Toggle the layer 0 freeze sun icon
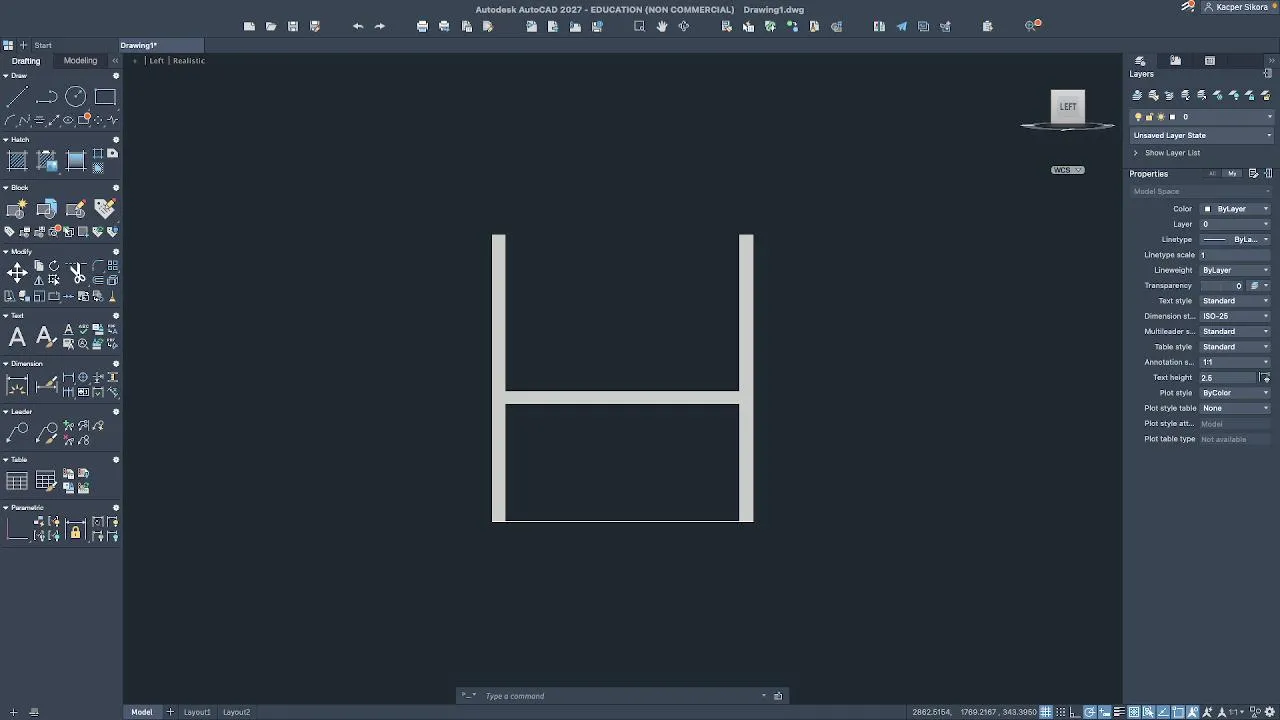This screenshot has width=1280, height=720. [1161, 117]
